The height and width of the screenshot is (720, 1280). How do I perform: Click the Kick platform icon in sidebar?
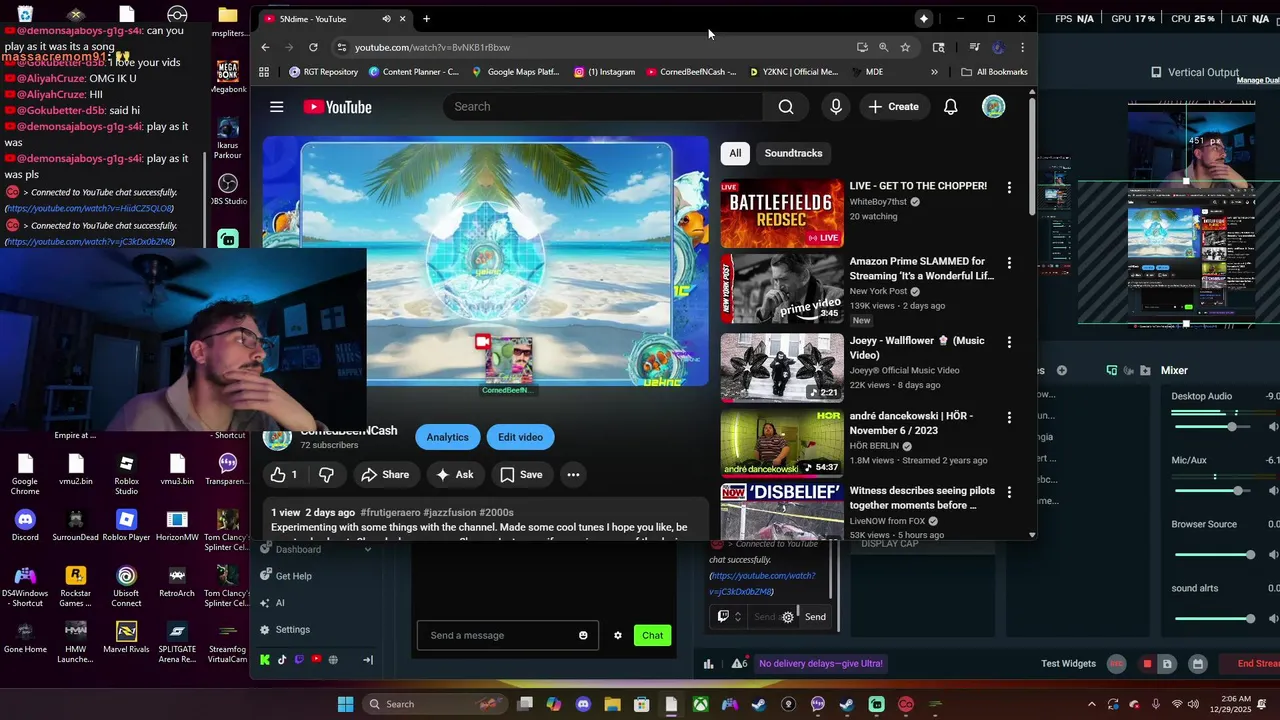pos(265,660)
